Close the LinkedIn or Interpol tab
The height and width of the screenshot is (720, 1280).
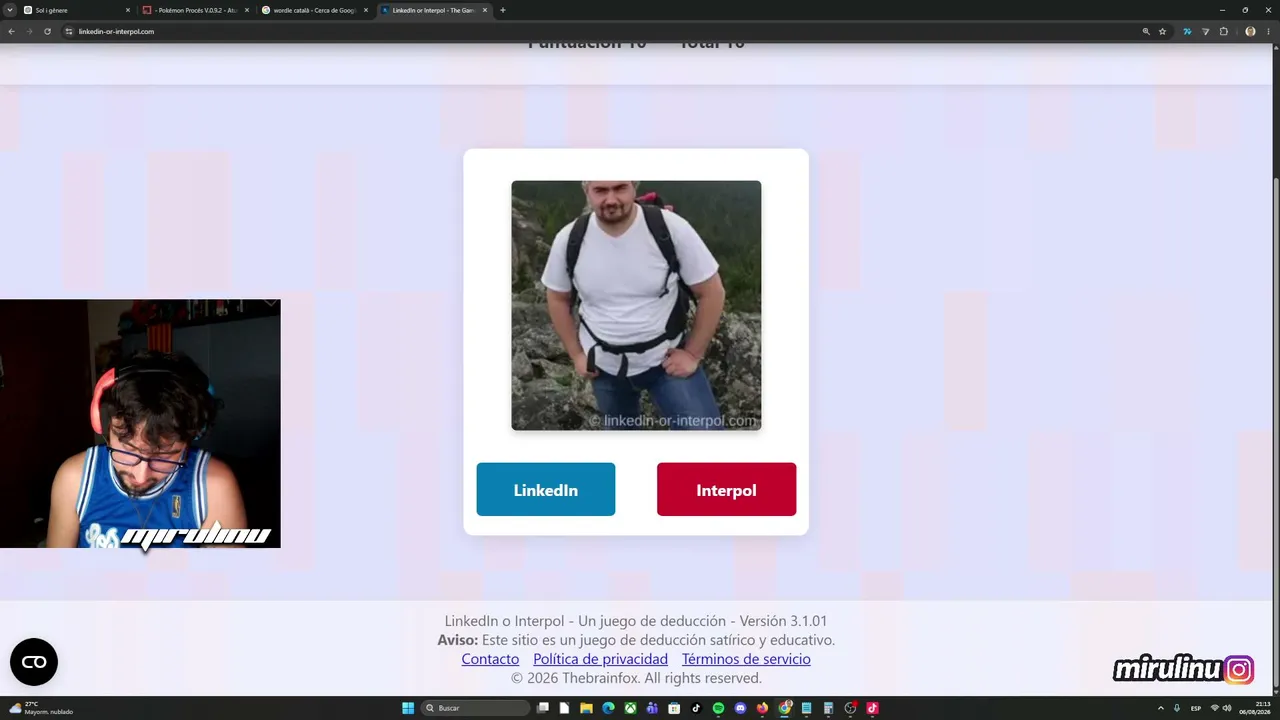coord(485,10)
